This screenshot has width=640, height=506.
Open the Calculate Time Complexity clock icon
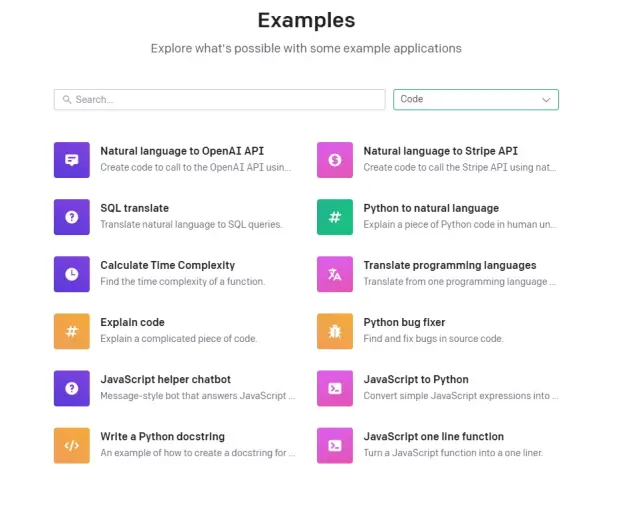click(x=72, y=274)
